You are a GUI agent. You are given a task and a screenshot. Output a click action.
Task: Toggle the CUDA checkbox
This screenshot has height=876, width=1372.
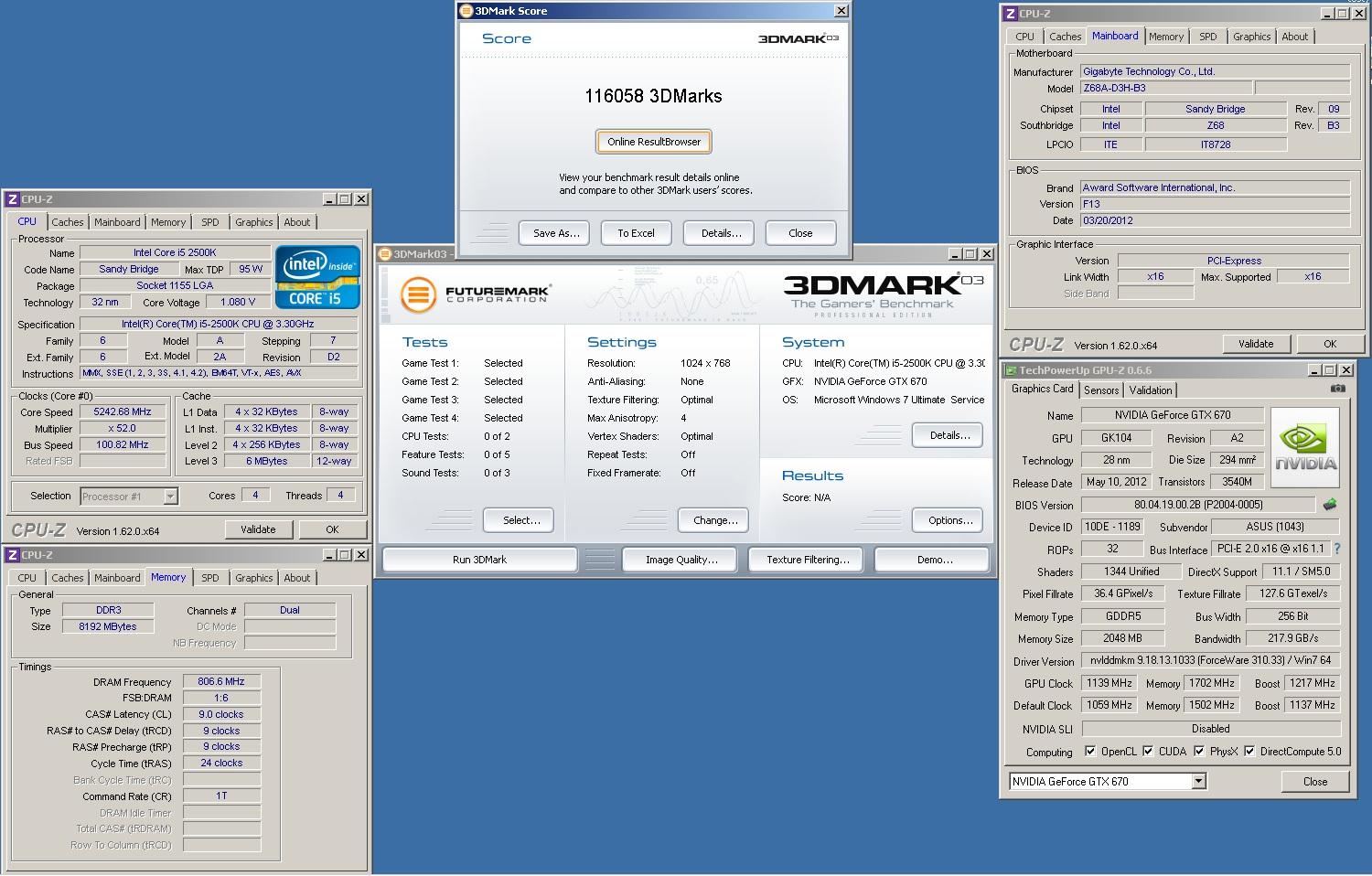point(1148,752)
